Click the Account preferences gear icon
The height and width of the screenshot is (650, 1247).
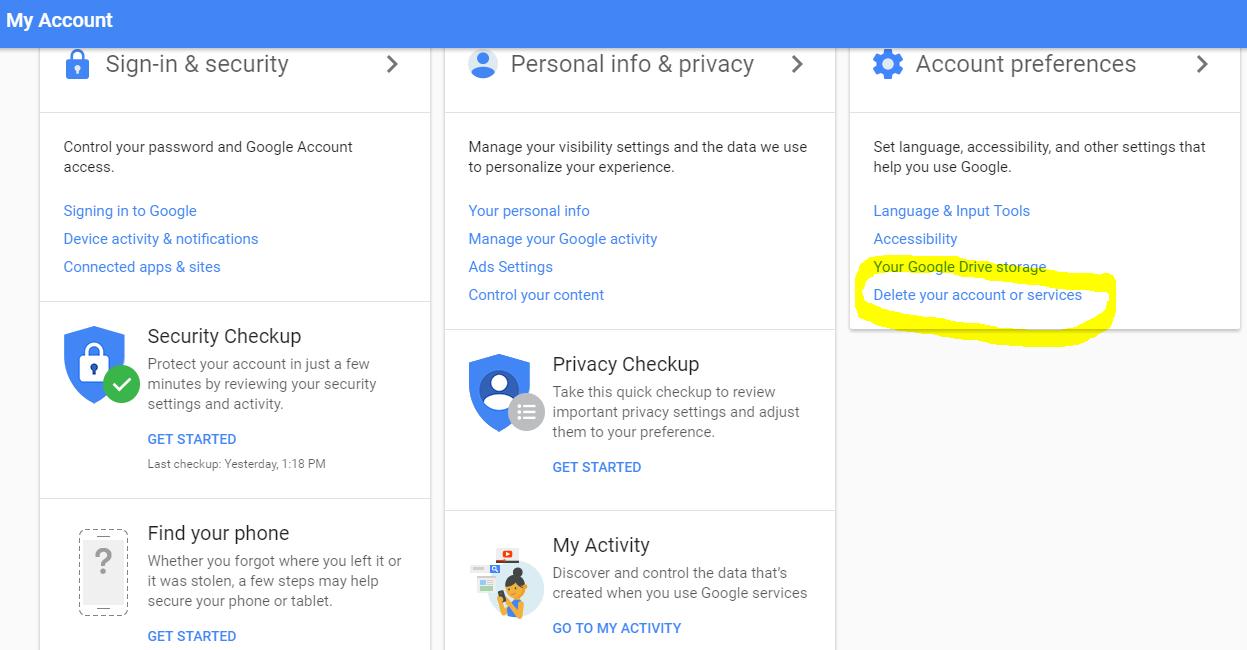pyautogui.click(x=887, y=64)
